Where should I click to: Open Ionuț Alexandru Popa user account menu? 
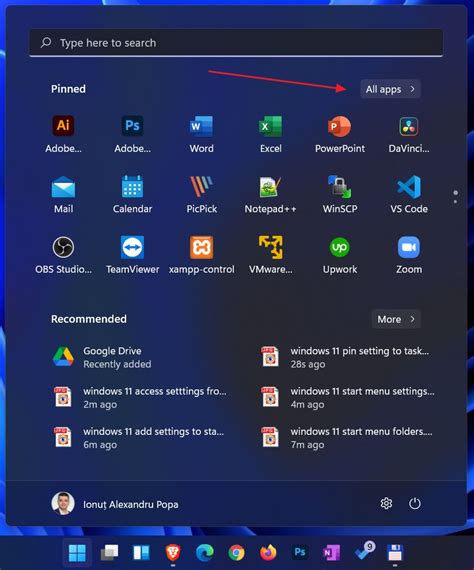tap(115, 504)
